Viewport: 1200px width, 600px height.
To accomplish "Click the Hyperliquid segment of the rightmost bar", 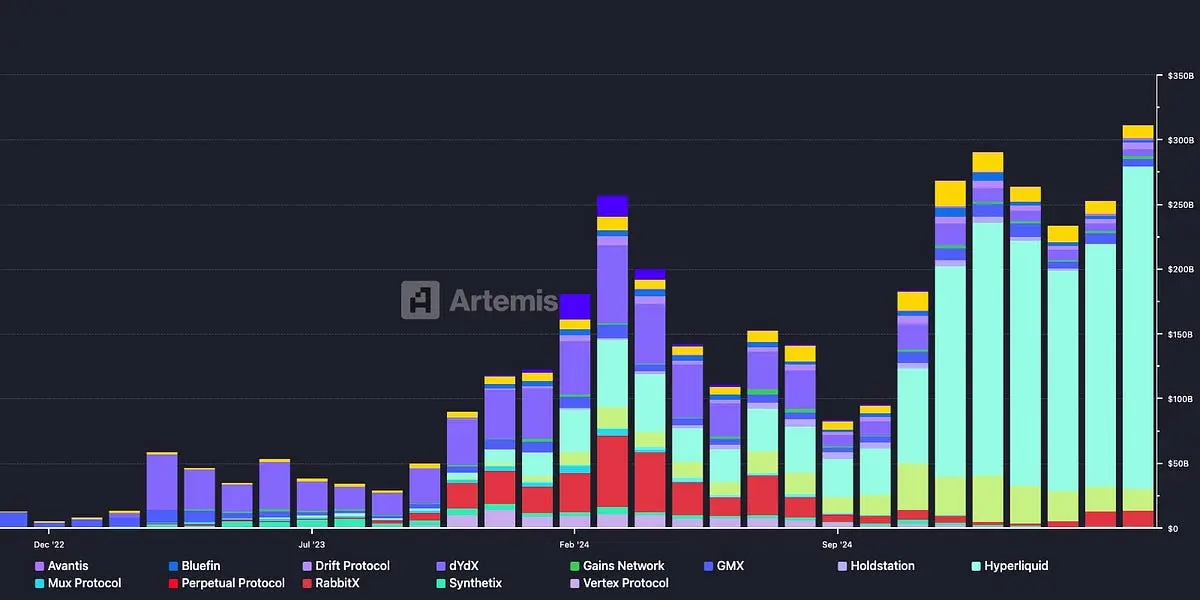I will 1138,327.
